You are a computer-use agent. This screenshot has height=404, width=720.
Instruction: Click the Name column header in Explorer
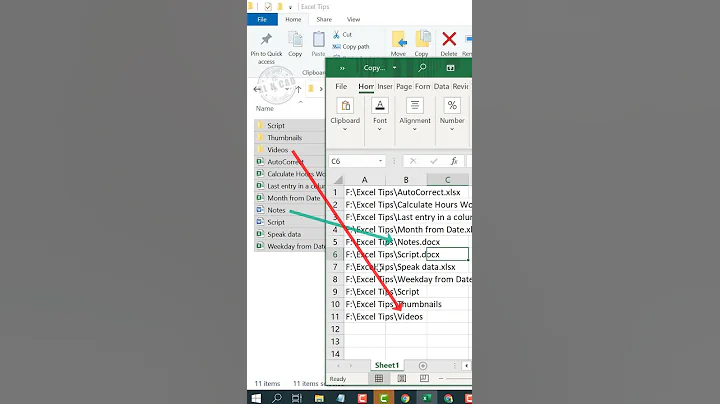[x=265, y=108]
